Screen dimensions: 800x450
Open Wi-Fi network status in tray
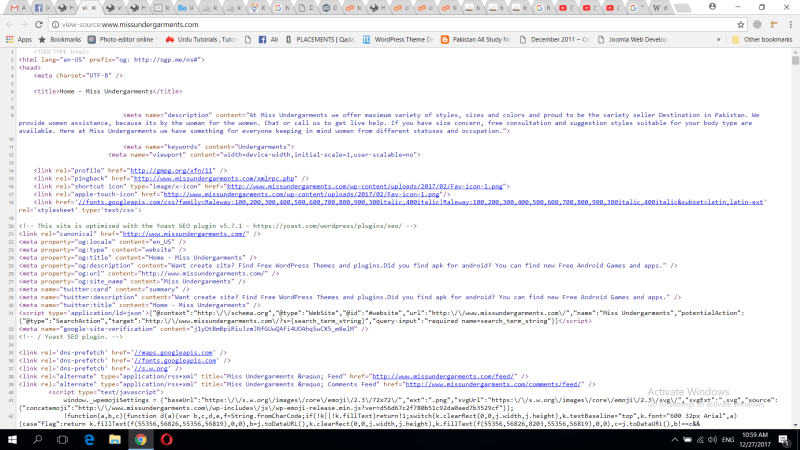click(700, 440)
